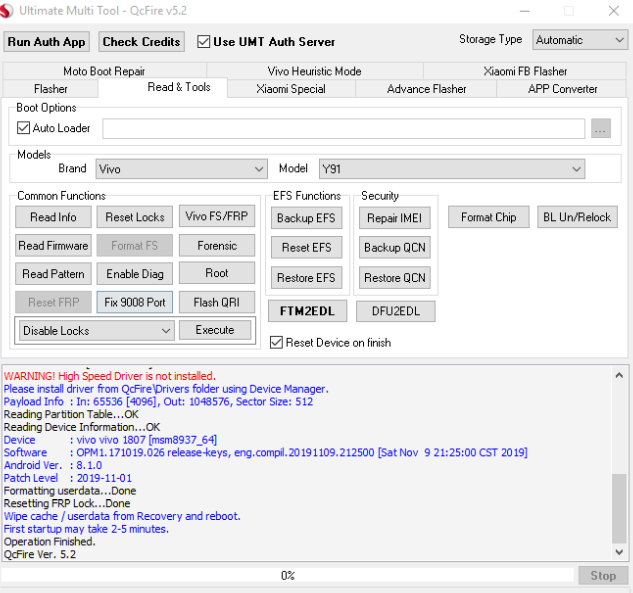Uncheck the Auto Loader option
The image size is (633, 593).
click(23, 128)
